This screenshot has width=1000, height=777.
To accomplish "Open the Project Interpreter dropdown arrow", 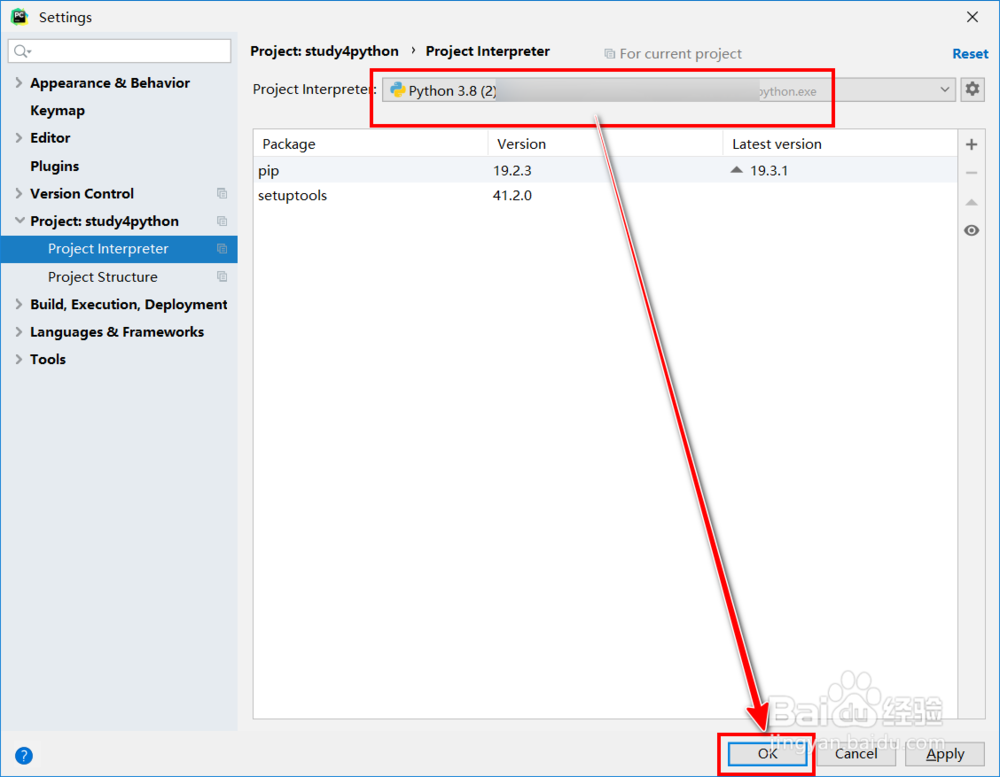I will [x=945, y=90].
